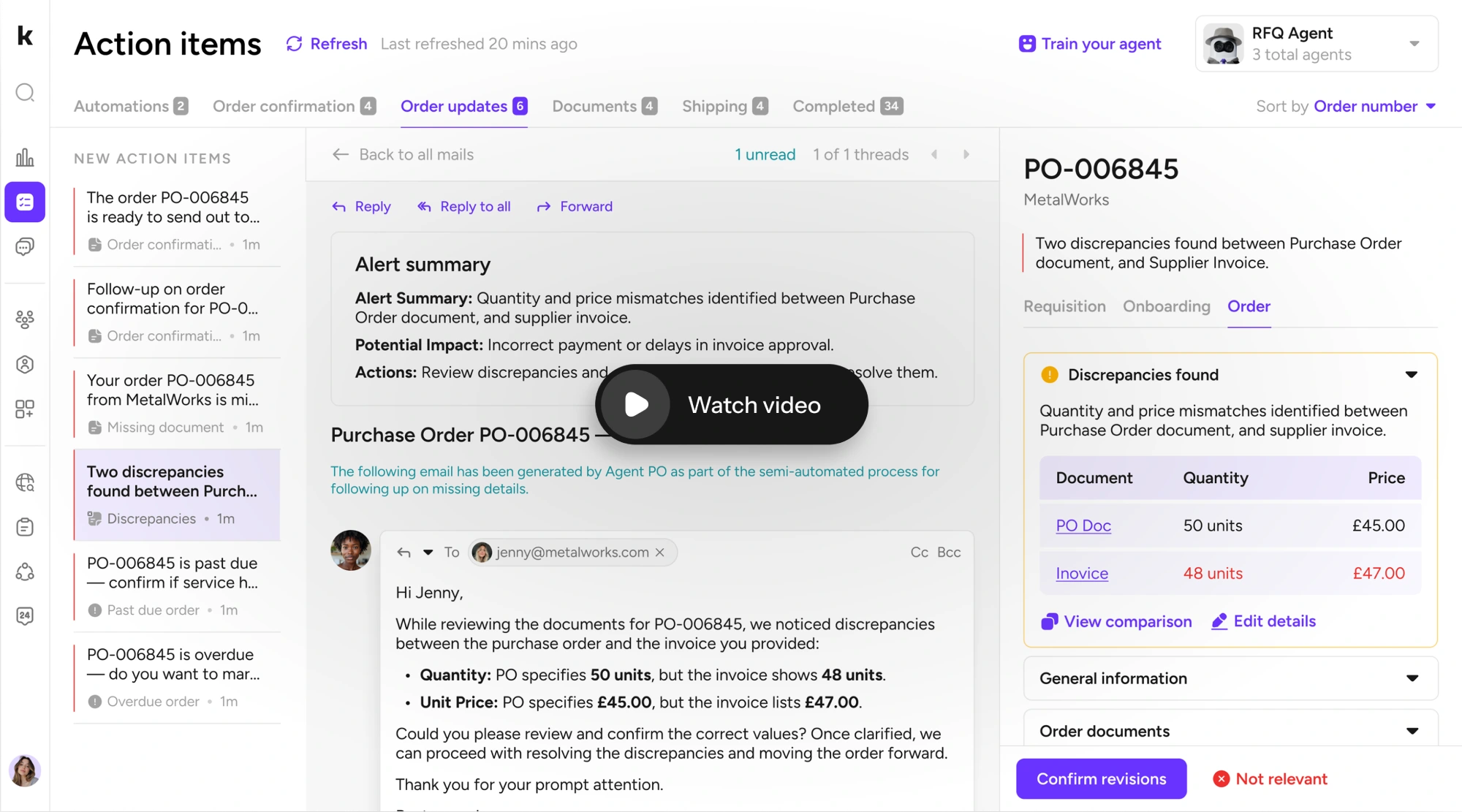This screenshot has height=812, width=1462.
Task: Open the bar chart analytics sidebar icon
Action: pyautogui.click(x=25, y=157)
